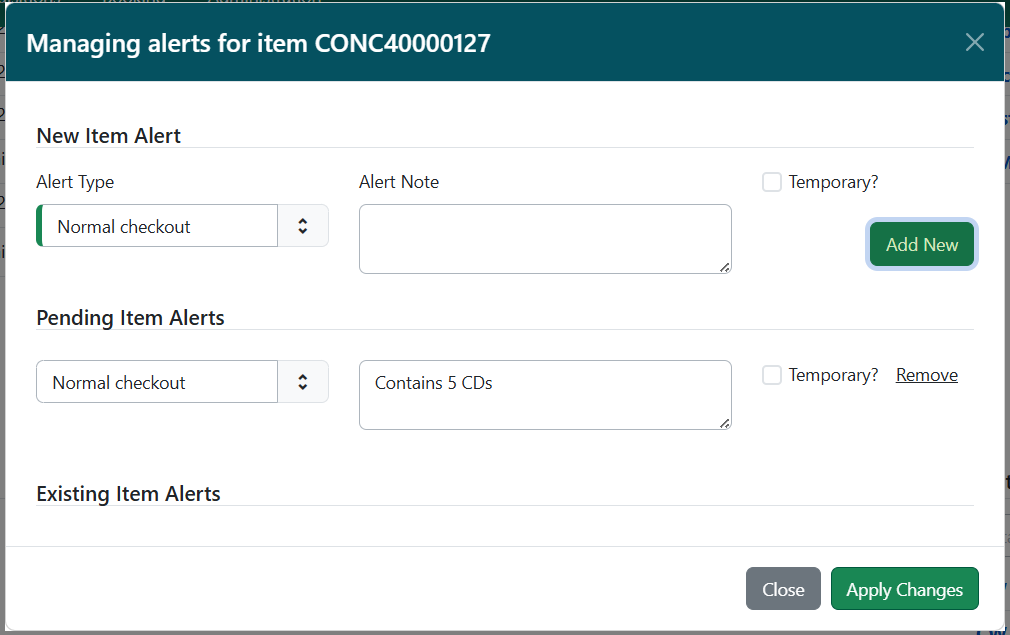Check Temporary? on the pending Contains 5 CDs alert
The height and width of the screenshot is (635, 1010).
[x=771, y=374]
